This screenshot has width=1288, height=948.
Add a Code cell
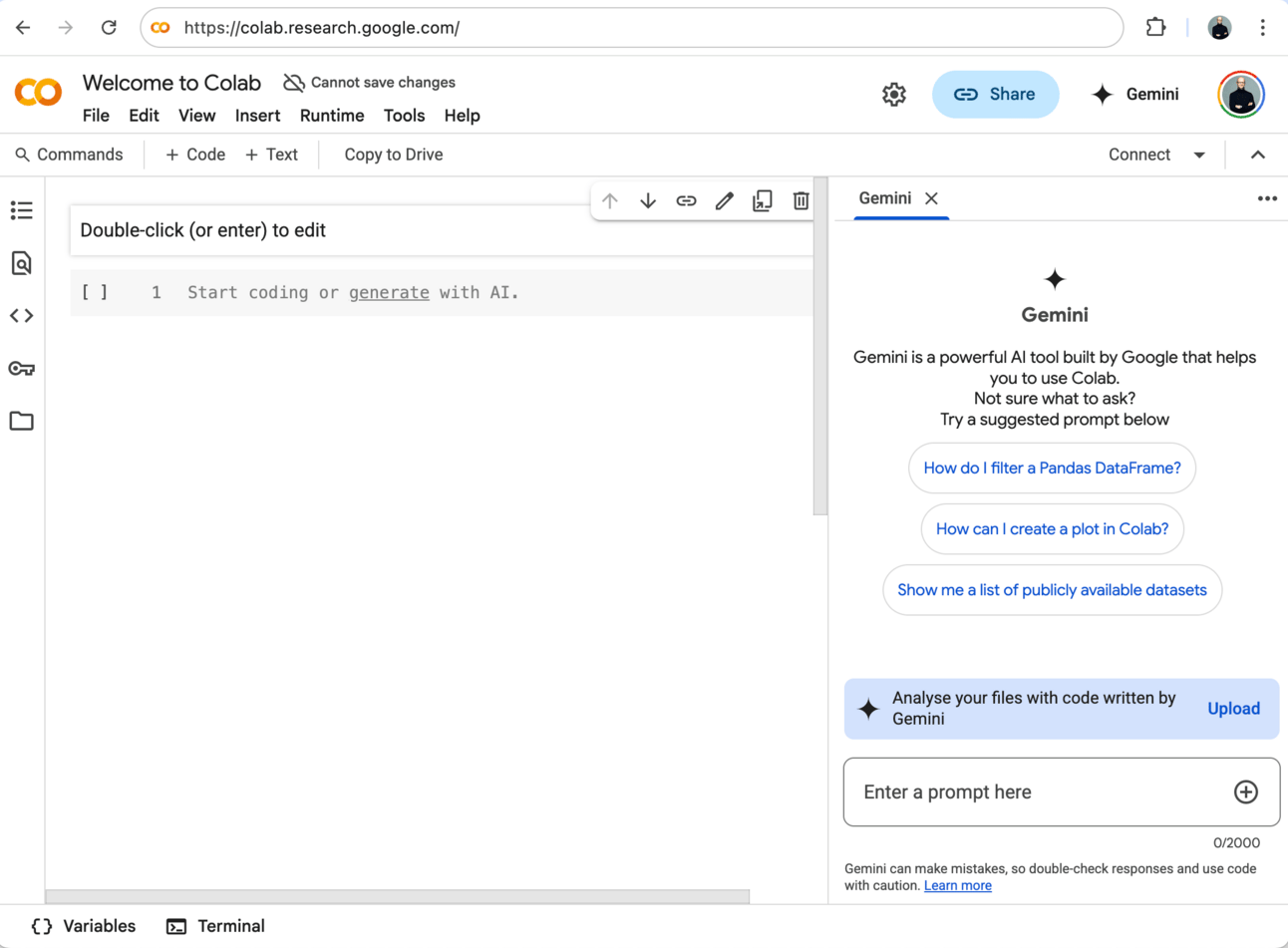coord(195,155)
